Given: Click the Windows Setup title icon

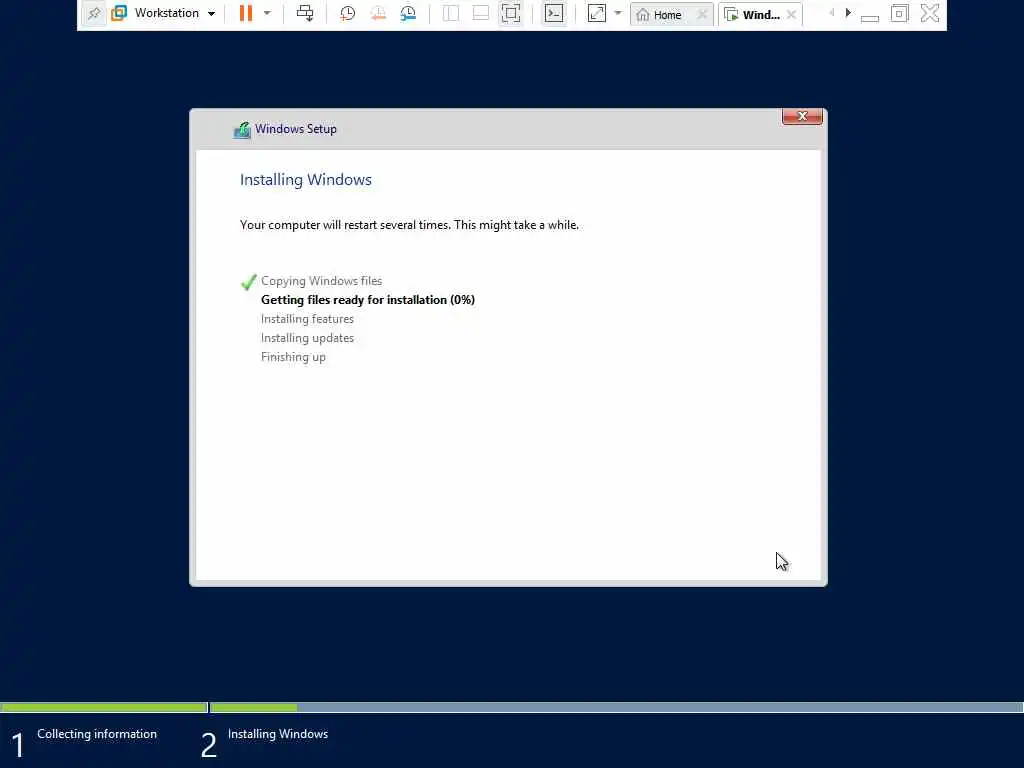Looking at the screenshot, I should pos(242,130).
